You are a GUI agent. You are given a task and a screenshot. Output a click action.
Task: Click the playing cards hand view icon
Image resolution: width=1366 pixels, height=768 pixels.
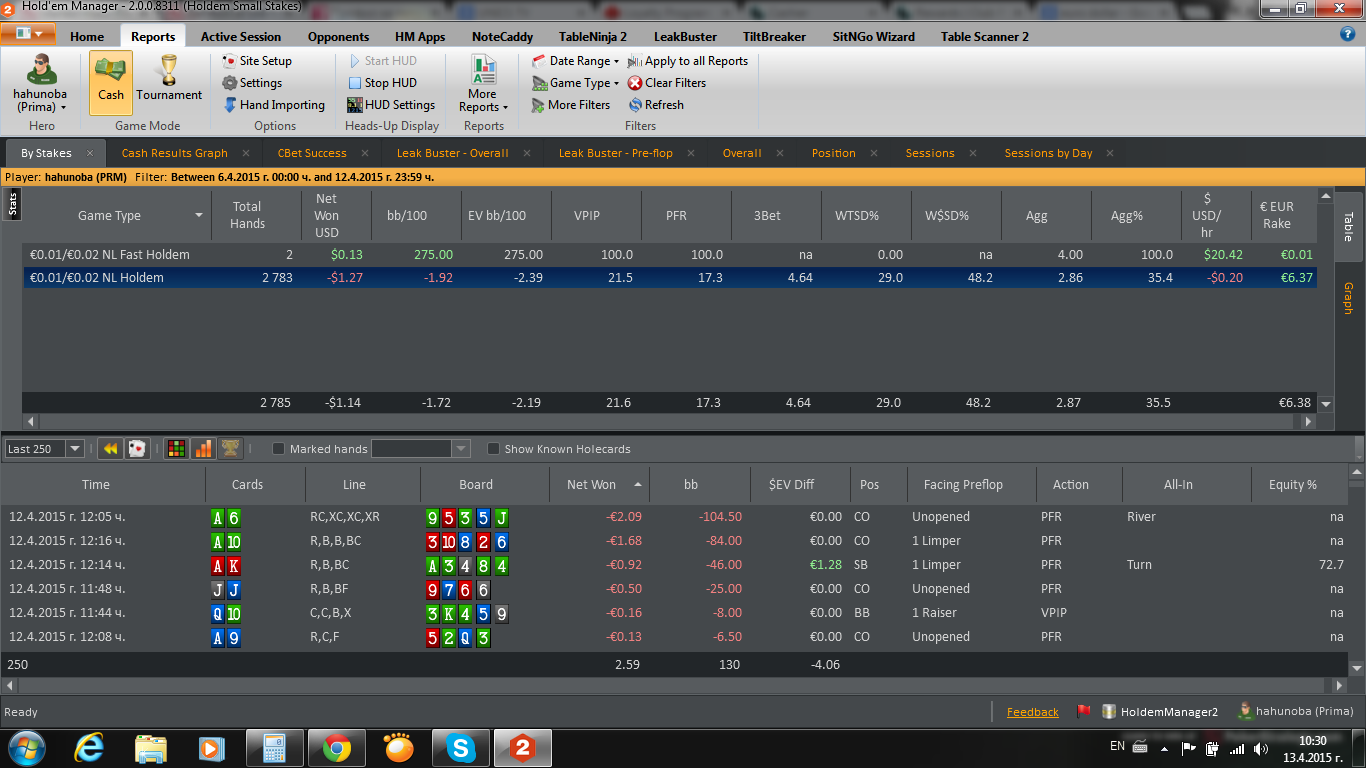[137, 449]
